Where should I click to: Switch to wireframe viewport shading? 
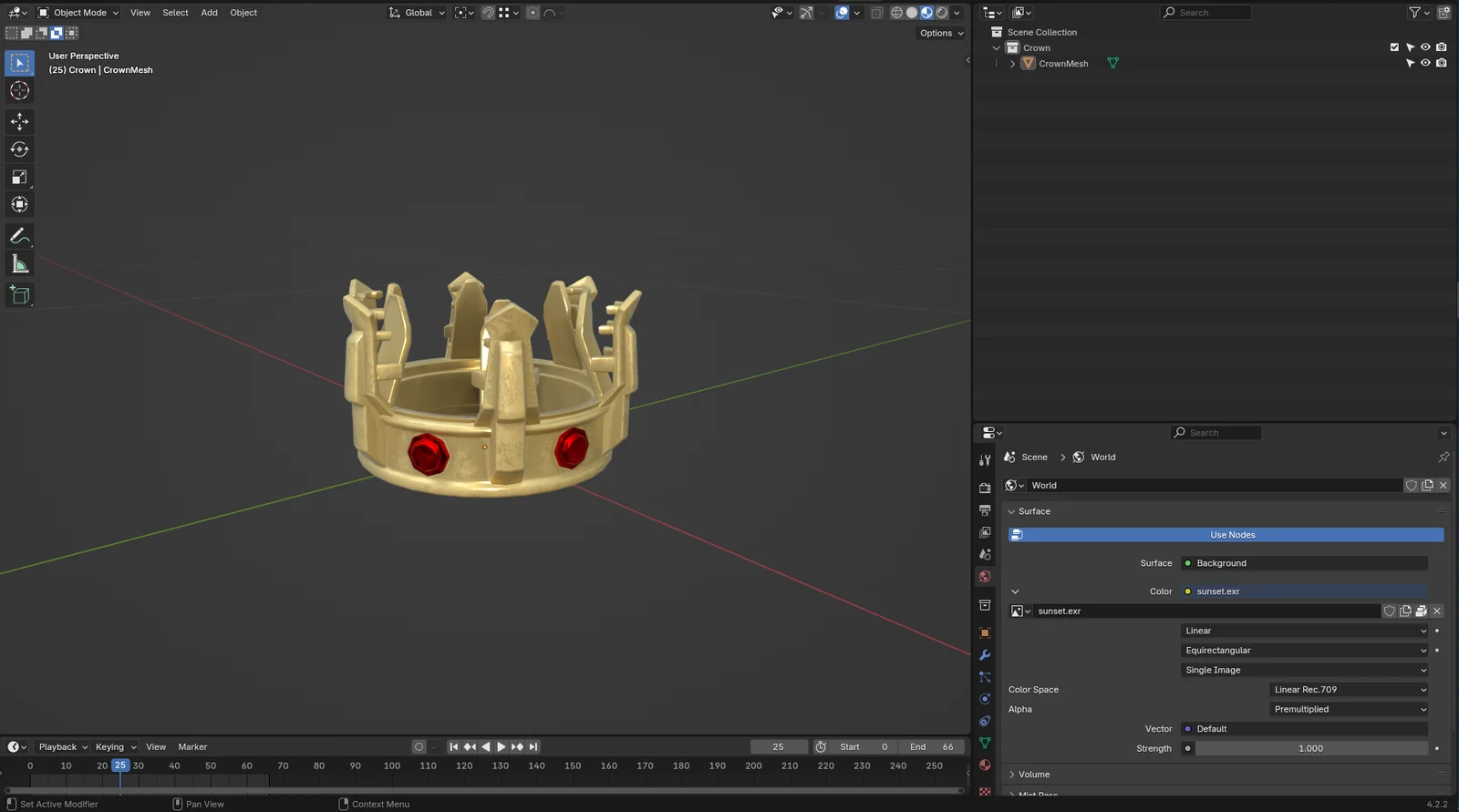coord(896,13)
